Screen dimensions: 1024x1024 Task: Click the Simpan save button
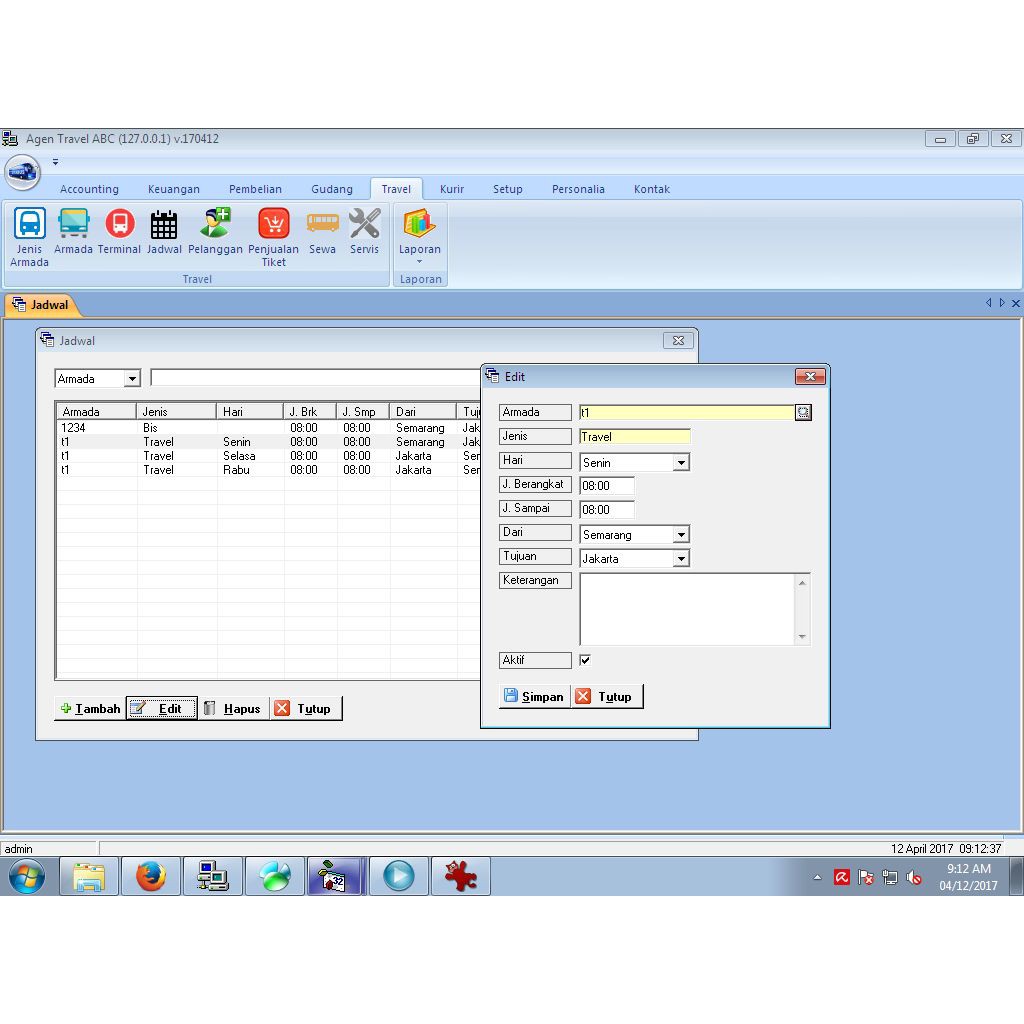[x=534, y=697]
